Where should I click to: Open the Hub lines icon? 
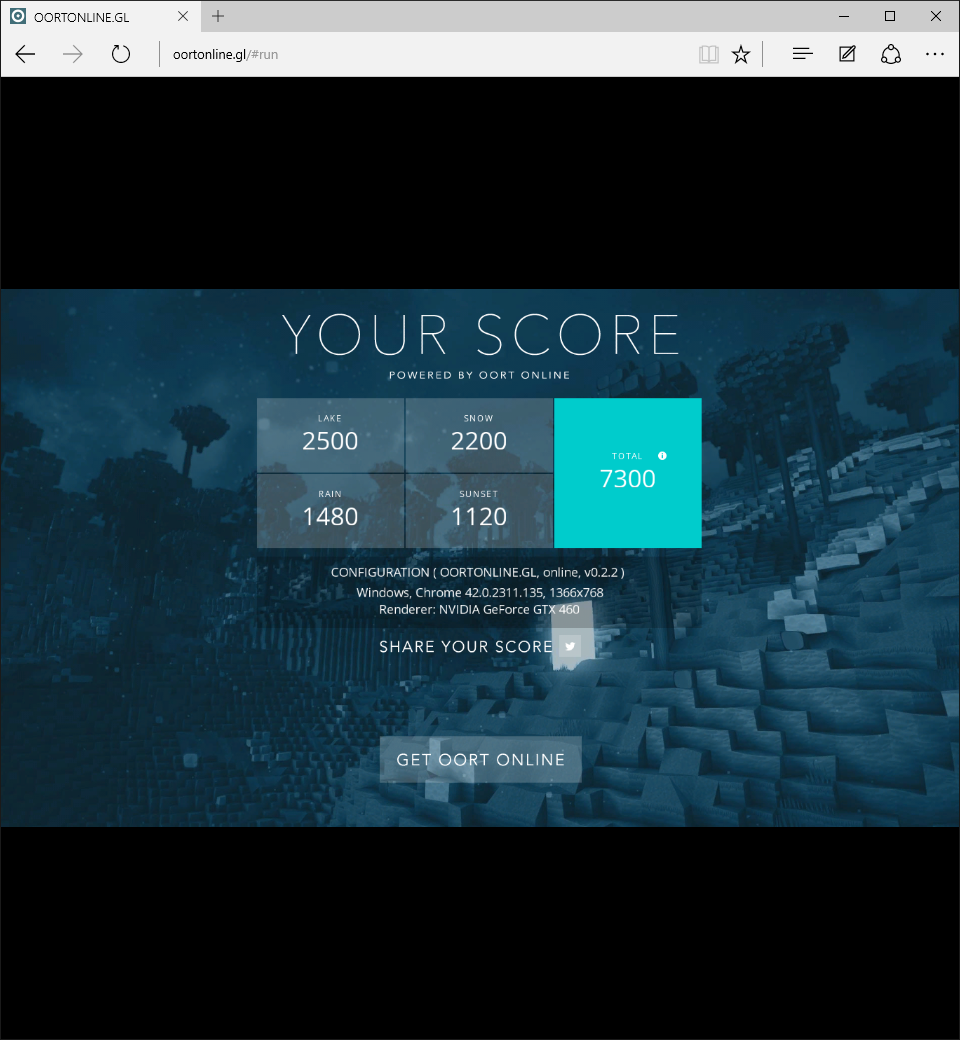tap(803, 54)
